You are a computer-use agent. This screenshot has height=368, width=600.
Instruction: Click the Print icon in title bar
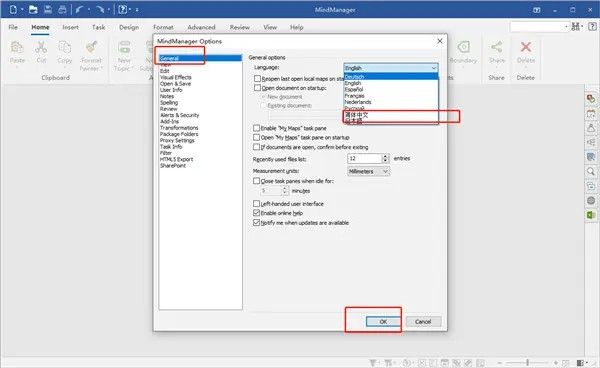pyautogui.click(x=62, y=9)
